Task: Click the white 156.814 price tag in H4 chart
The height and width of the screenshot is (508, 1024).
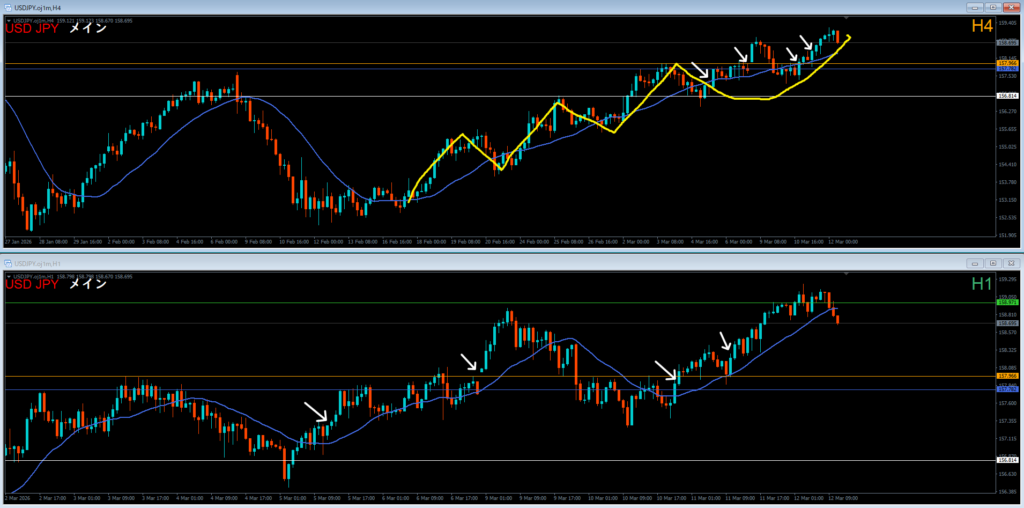Action: tap(1007, 96)
